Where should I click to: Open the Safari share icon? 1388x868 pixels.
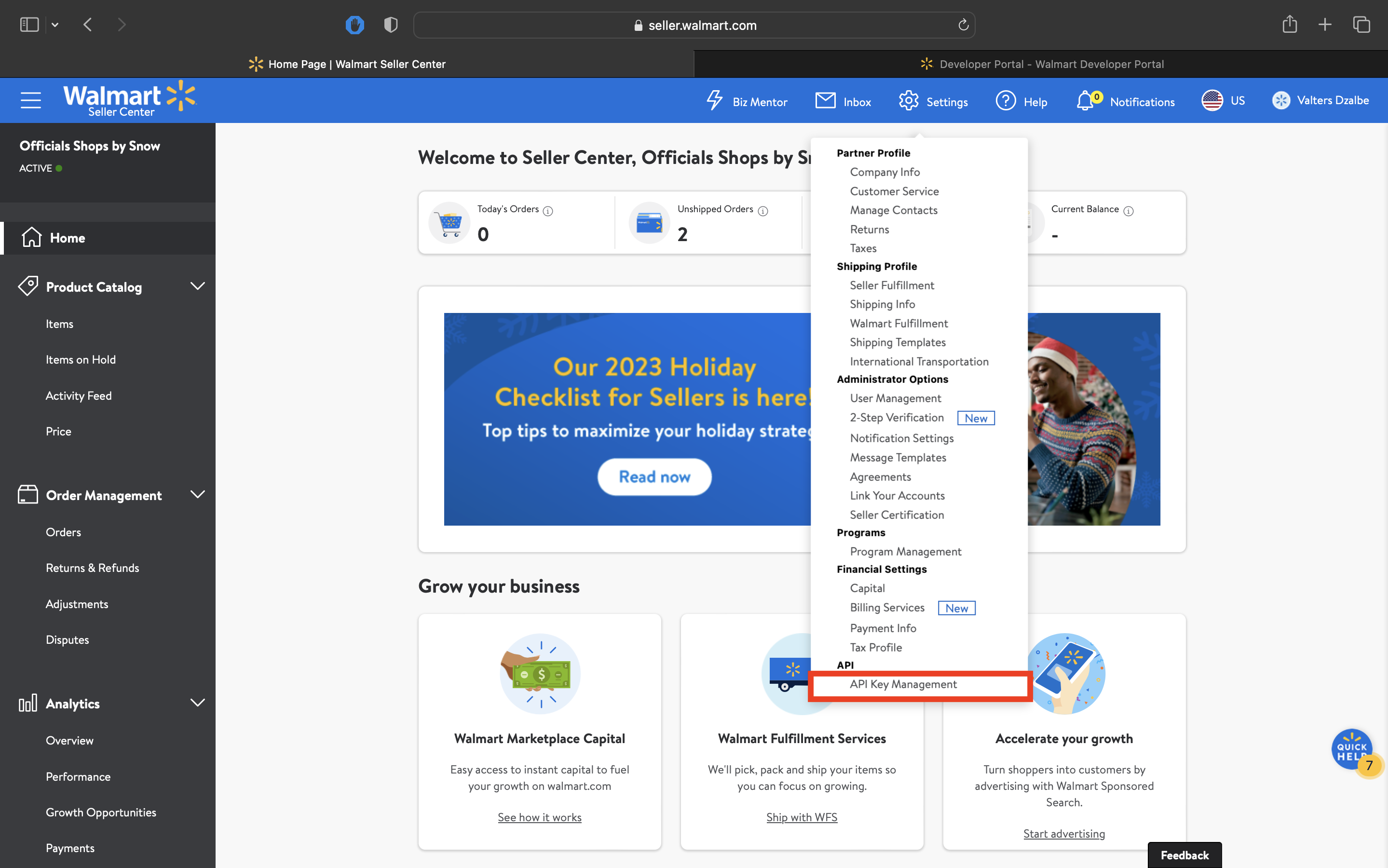click(1290, 24)
